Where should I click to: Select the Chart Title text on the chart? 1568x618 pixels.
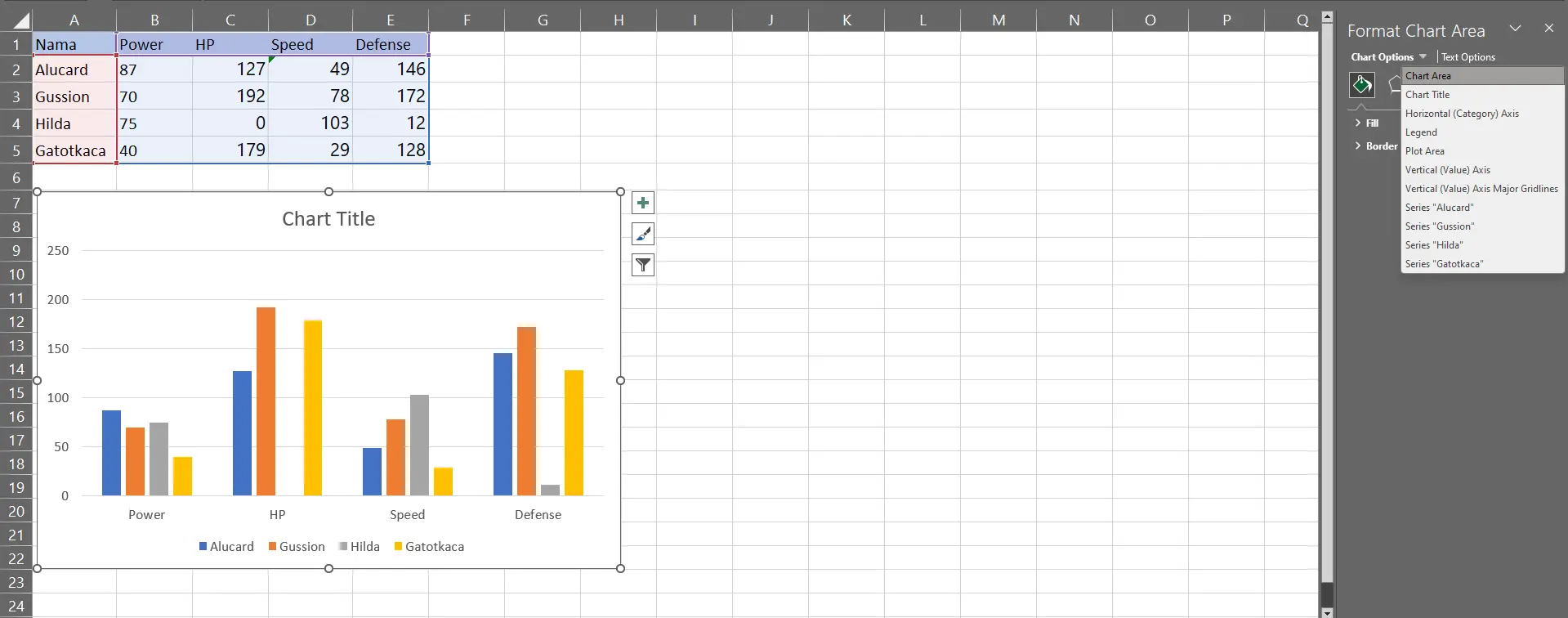tap(328, 219)
